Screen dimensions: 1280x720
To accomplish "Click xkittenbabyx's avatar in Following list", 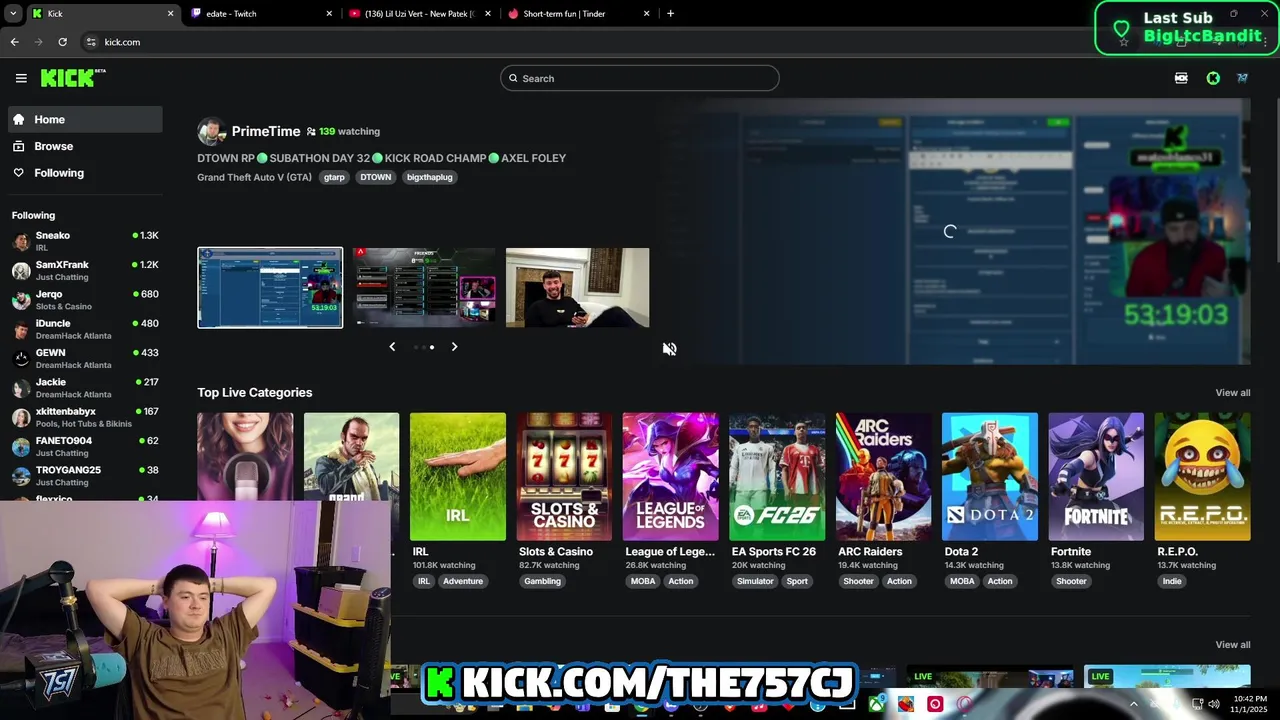I will (21, 417).
